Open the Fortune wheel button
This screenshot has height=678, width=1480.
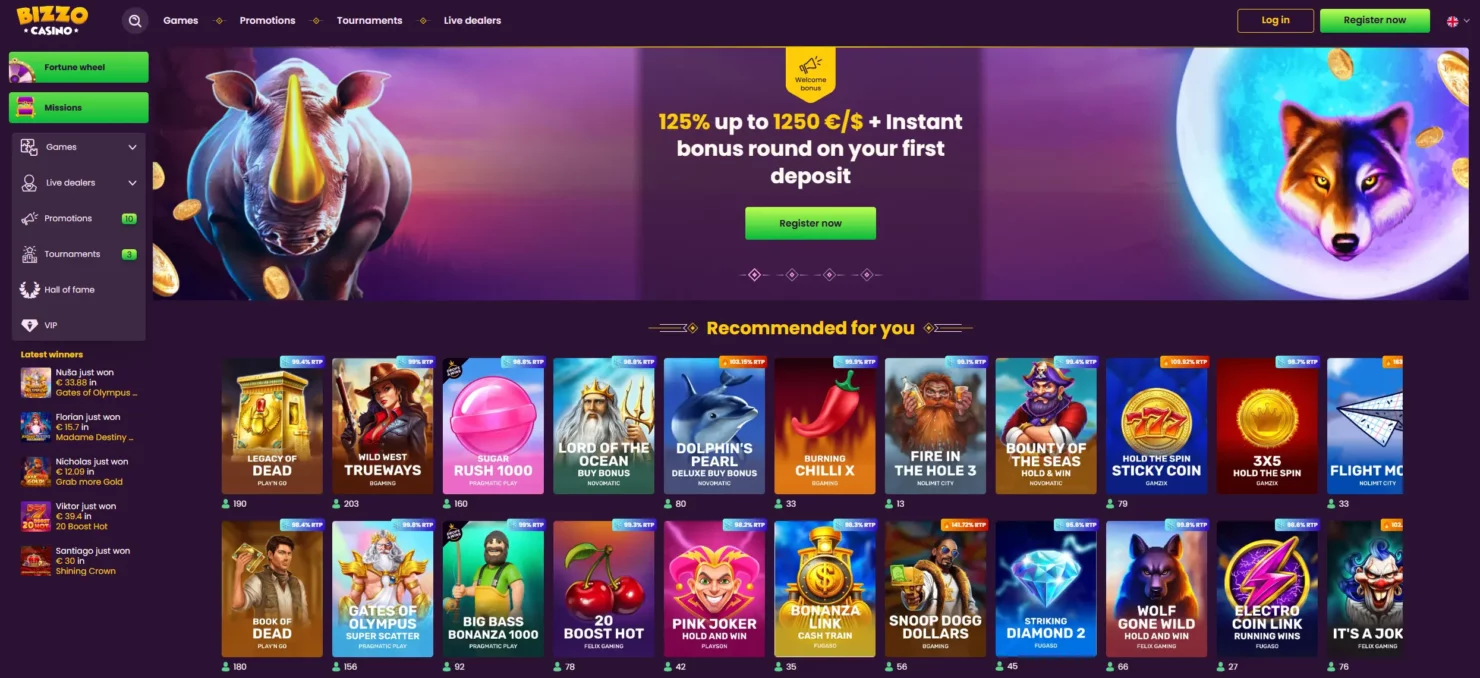(79, 67)
